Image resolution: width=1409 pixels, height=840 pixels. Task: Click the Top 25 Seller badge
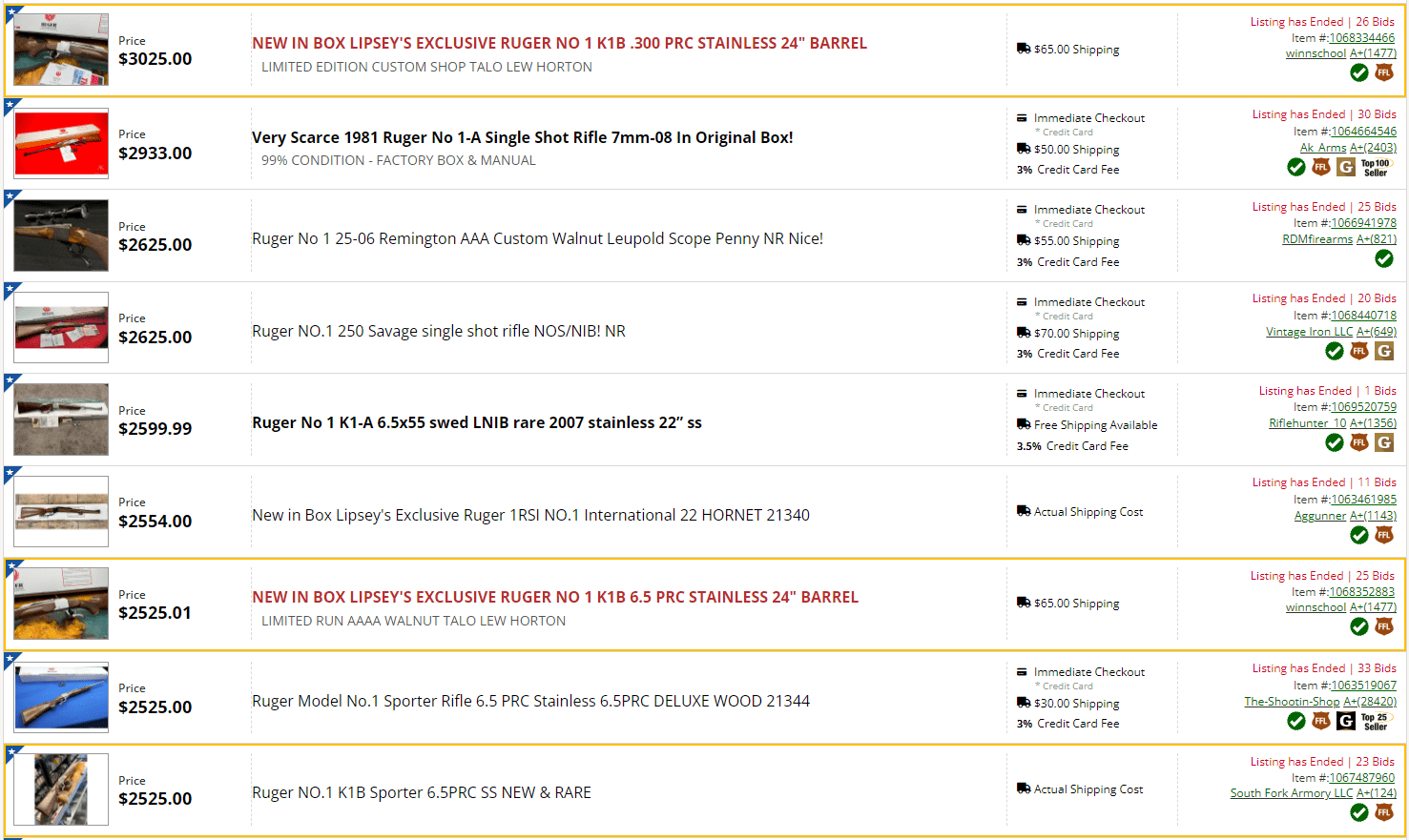pyautogui.click(x=1376, y=721)
